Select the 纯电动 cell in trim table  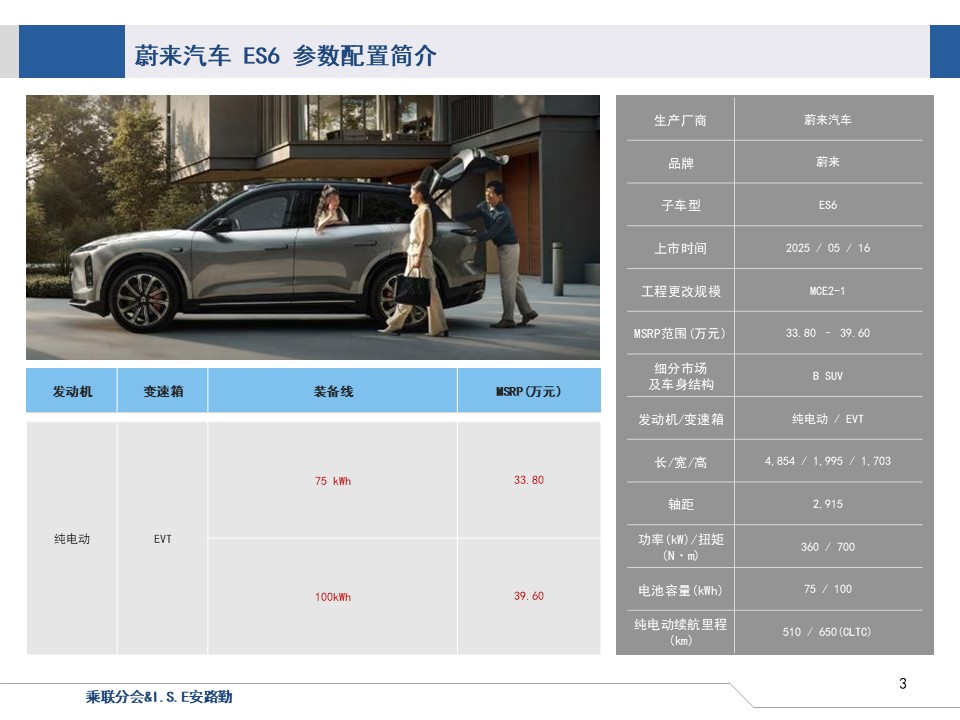(x=72, y=539)
